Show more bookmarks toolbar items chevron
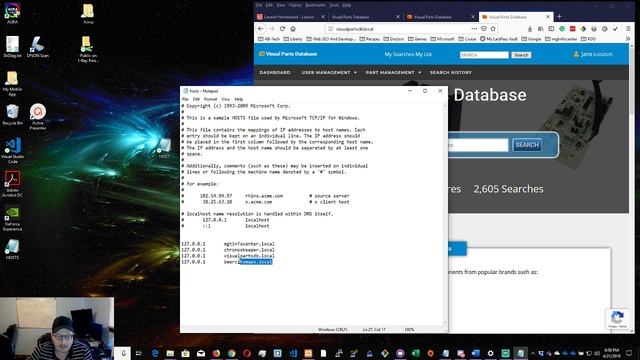 [628, 39]
